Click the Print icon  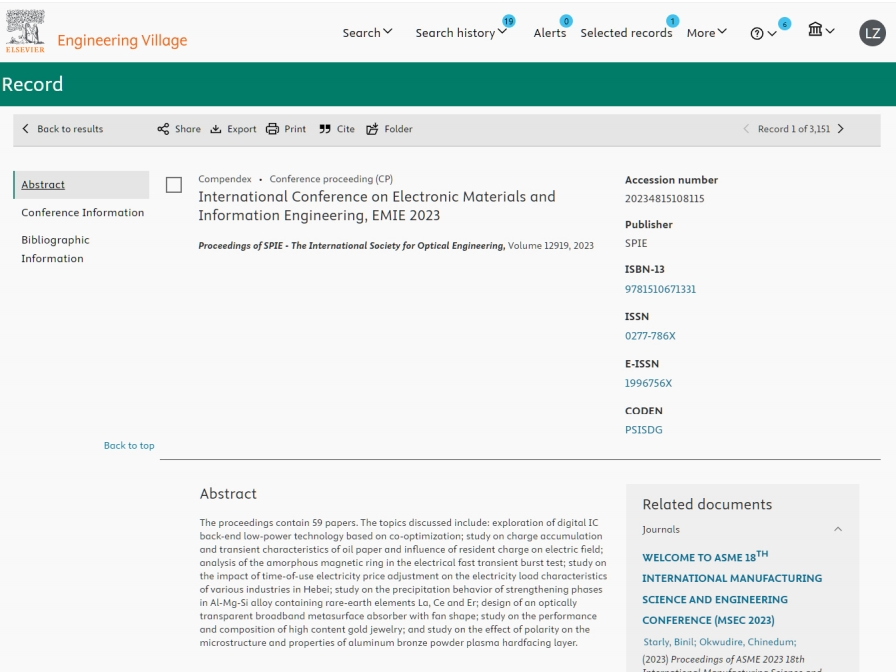point(272,129)
